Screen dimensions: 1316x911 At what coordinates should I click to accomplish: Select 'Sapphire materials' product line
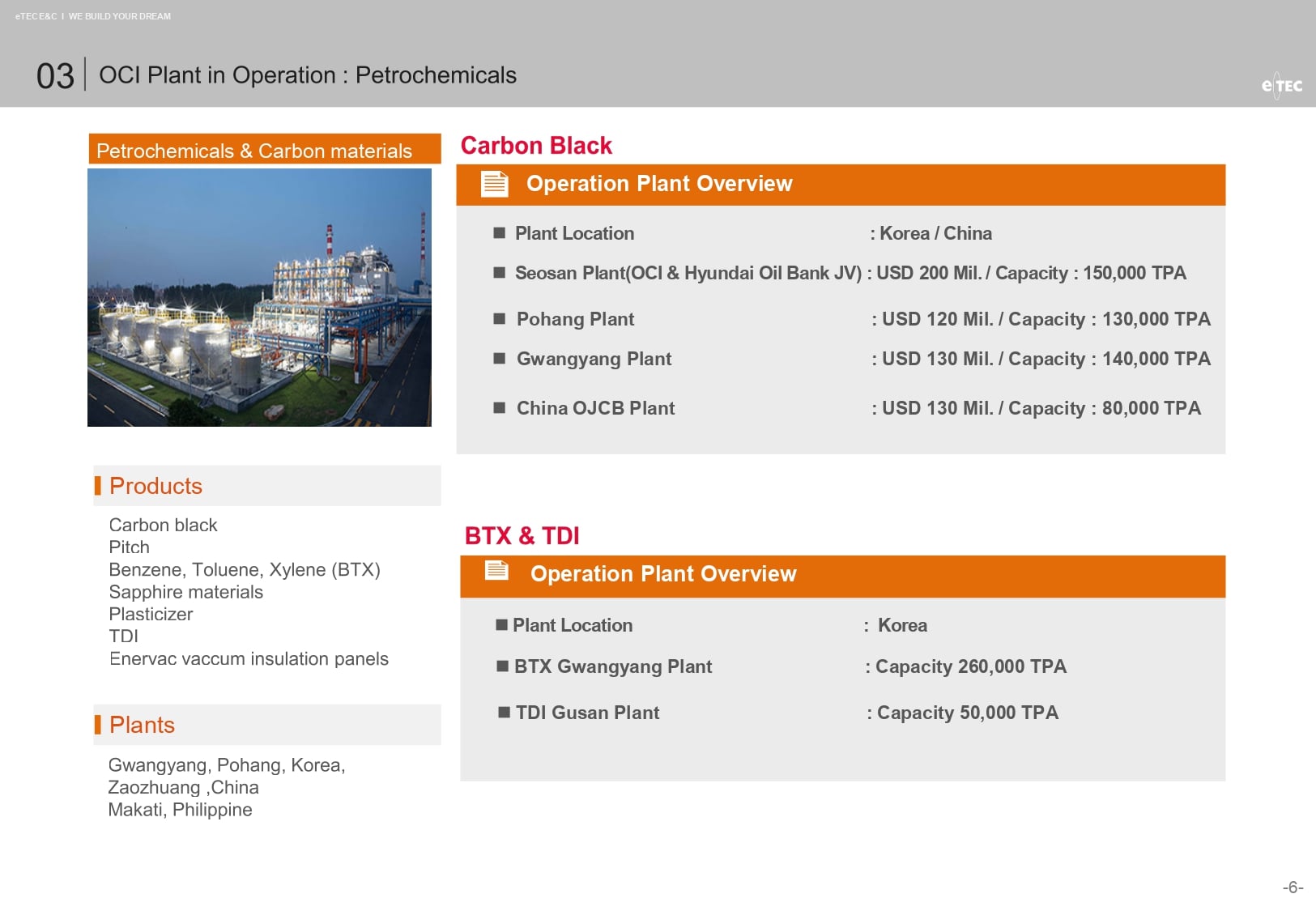tap(185, 592)
